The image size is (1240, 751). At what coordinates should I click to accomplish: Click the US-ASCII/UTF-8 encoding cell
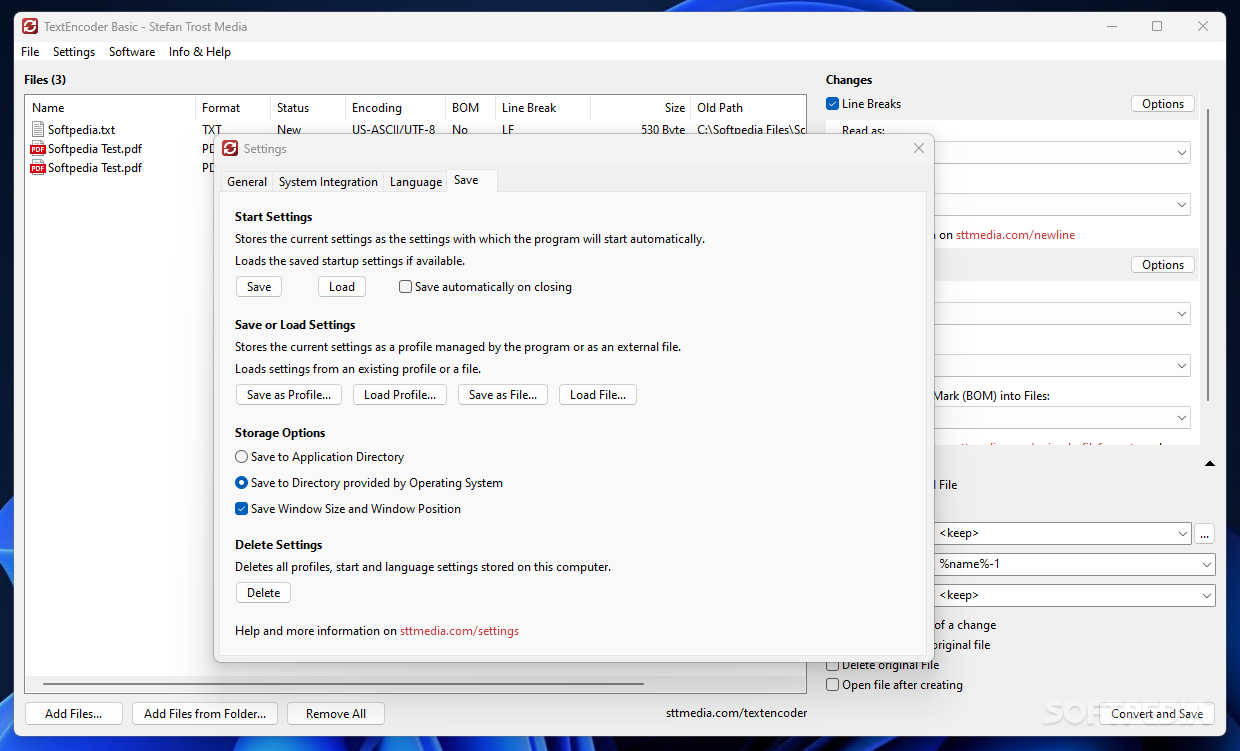[393, 130]
